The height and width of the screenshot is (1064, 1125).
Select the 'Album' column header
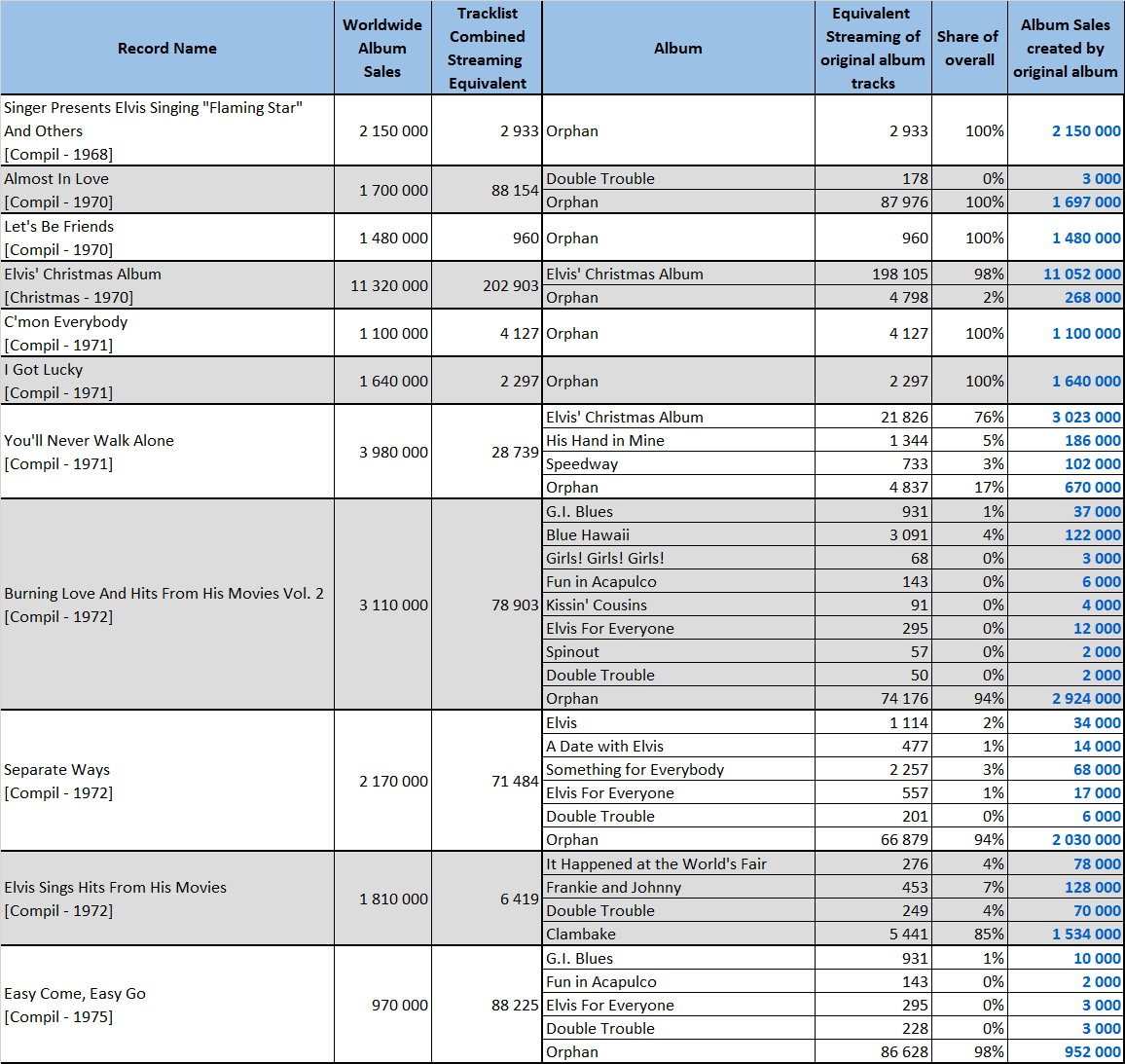click(678, 48)
